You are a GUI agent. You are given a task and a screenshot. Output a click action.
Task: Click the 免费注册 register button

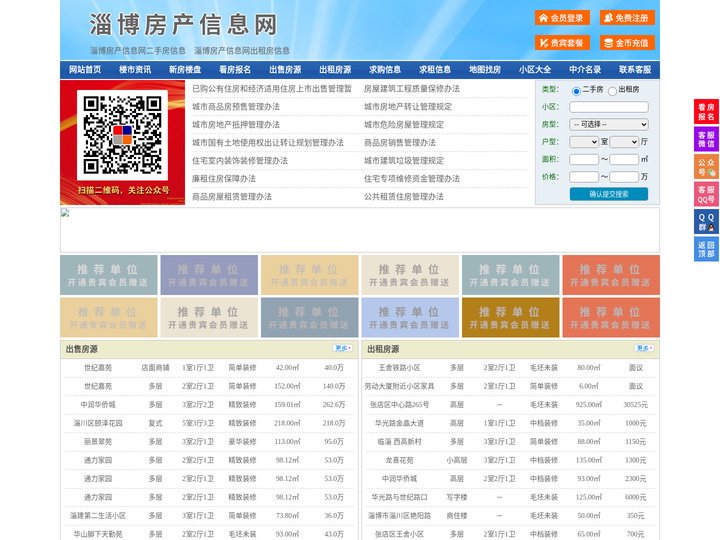coord(627,18)
